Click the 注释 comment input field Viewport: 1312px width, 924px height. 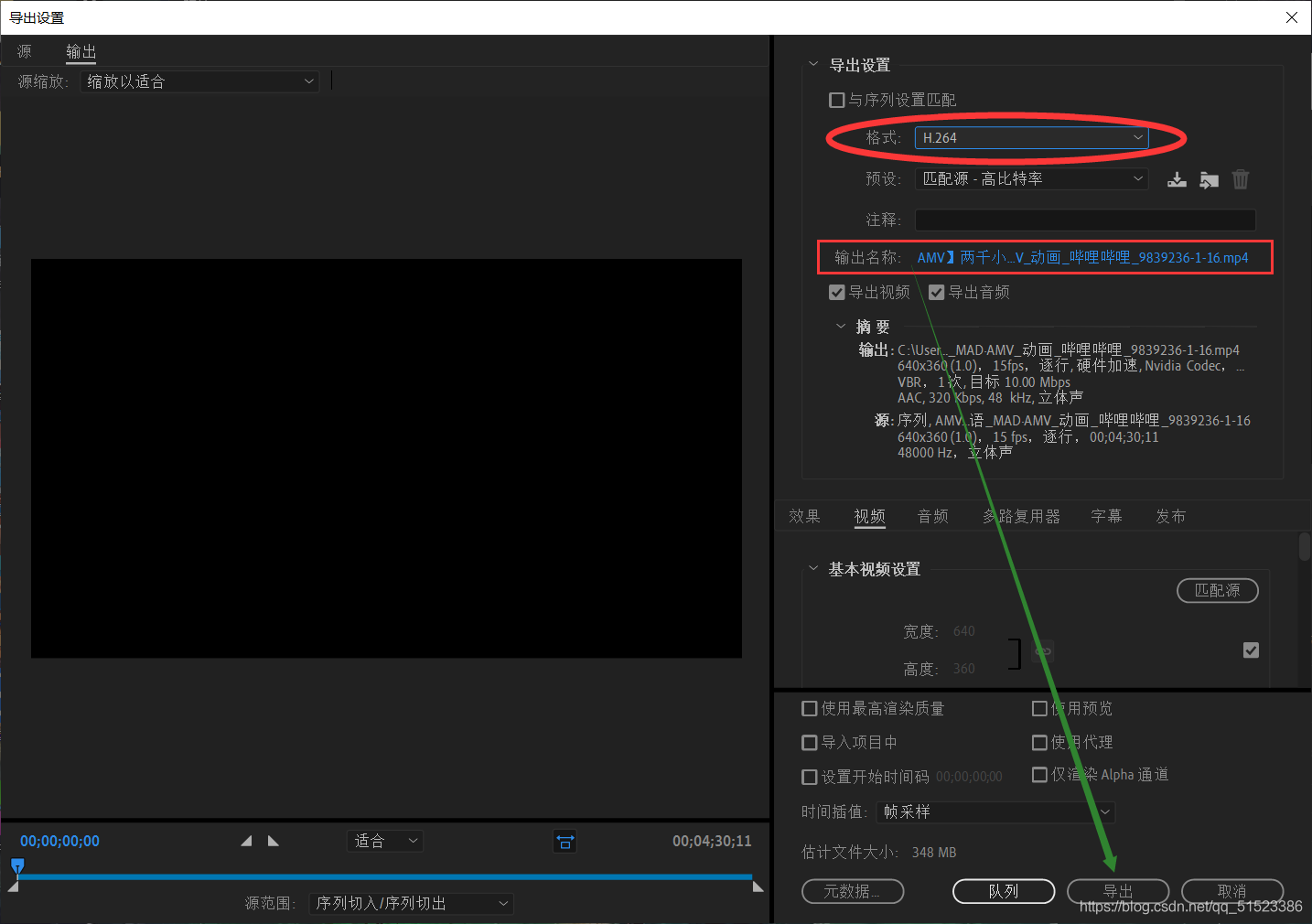(1085, 220)
